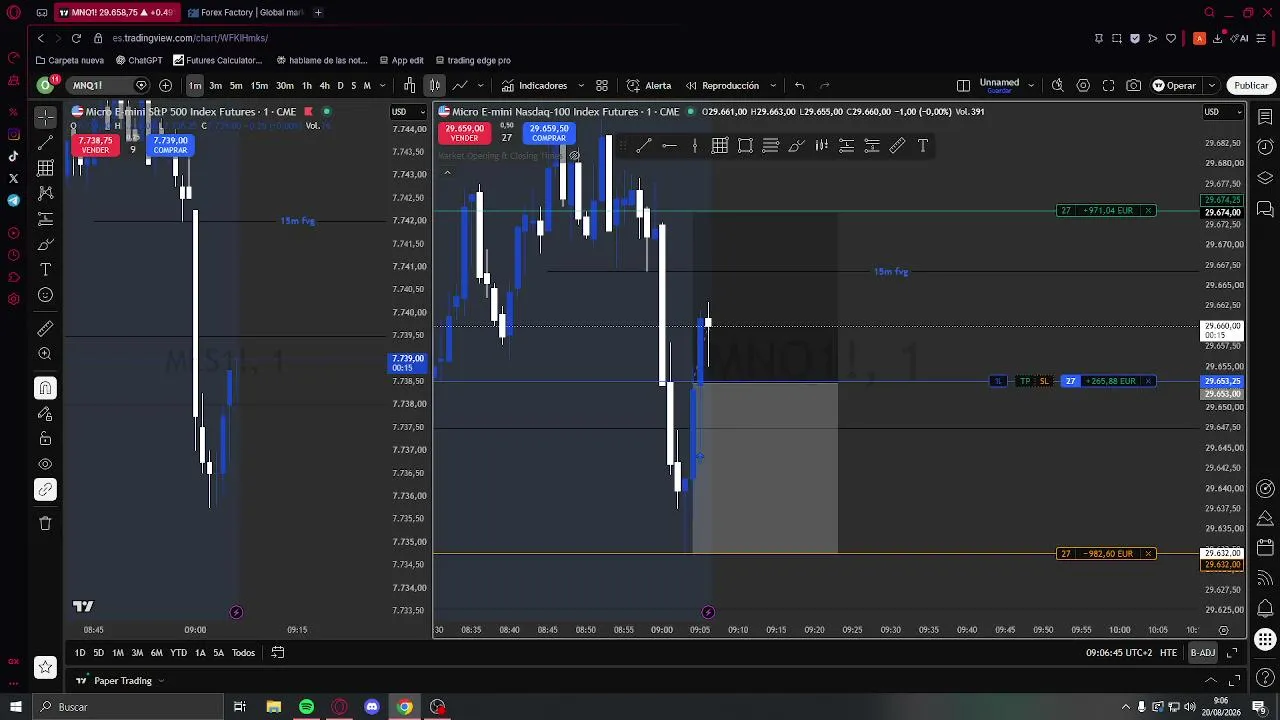1280x720 pixels.
Task: Open the quick search icon
Action: [x=1057, y=85]
